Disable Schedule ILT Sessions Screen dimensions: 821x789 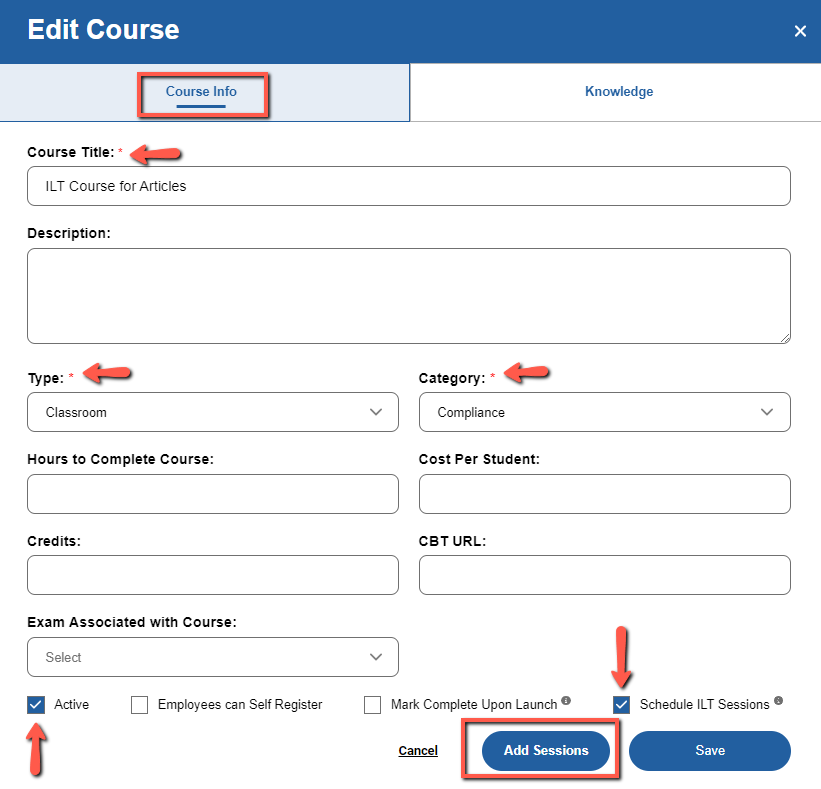tap(621, 705)
